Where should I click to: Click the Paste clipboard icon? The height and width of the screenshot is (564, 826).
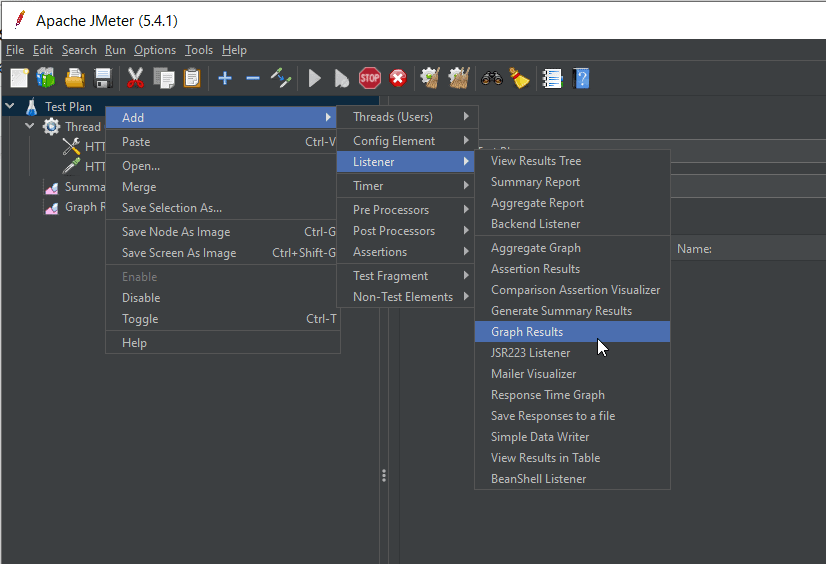[192, 78]
